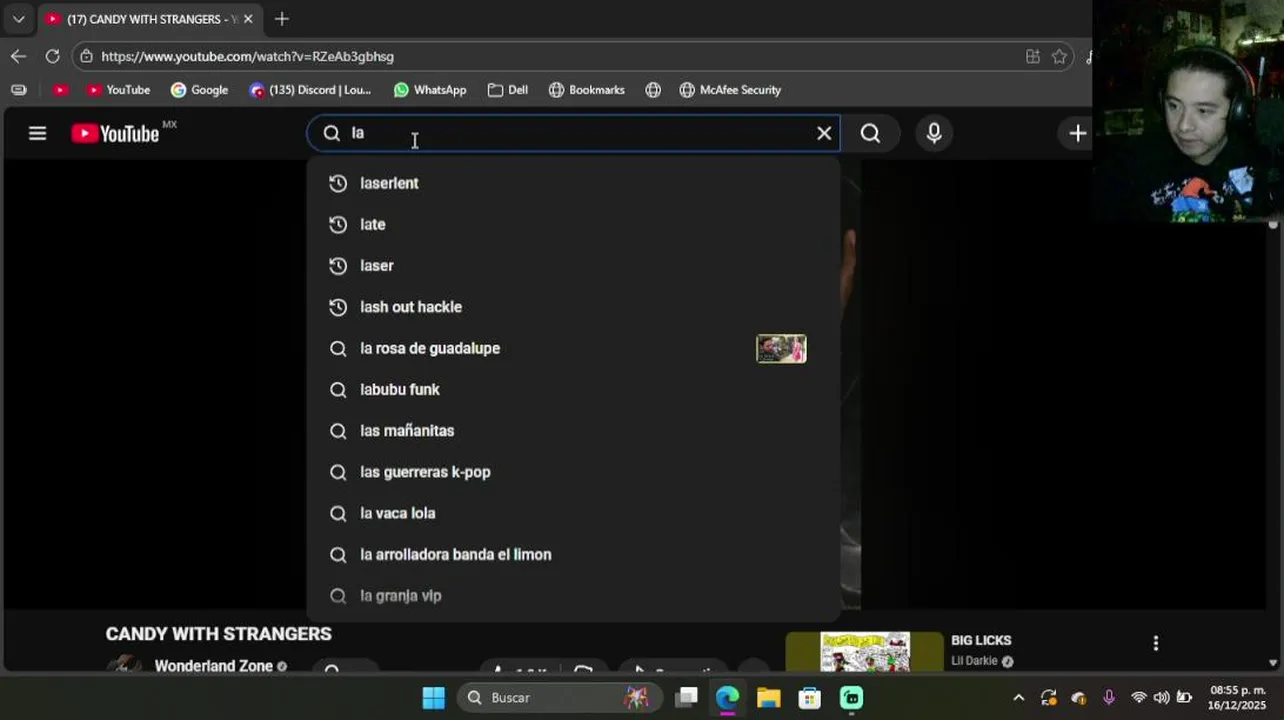Screen dimensions: 1284x720
Task: Open more options for BIG LICKS video
Action: (1155, 643)
